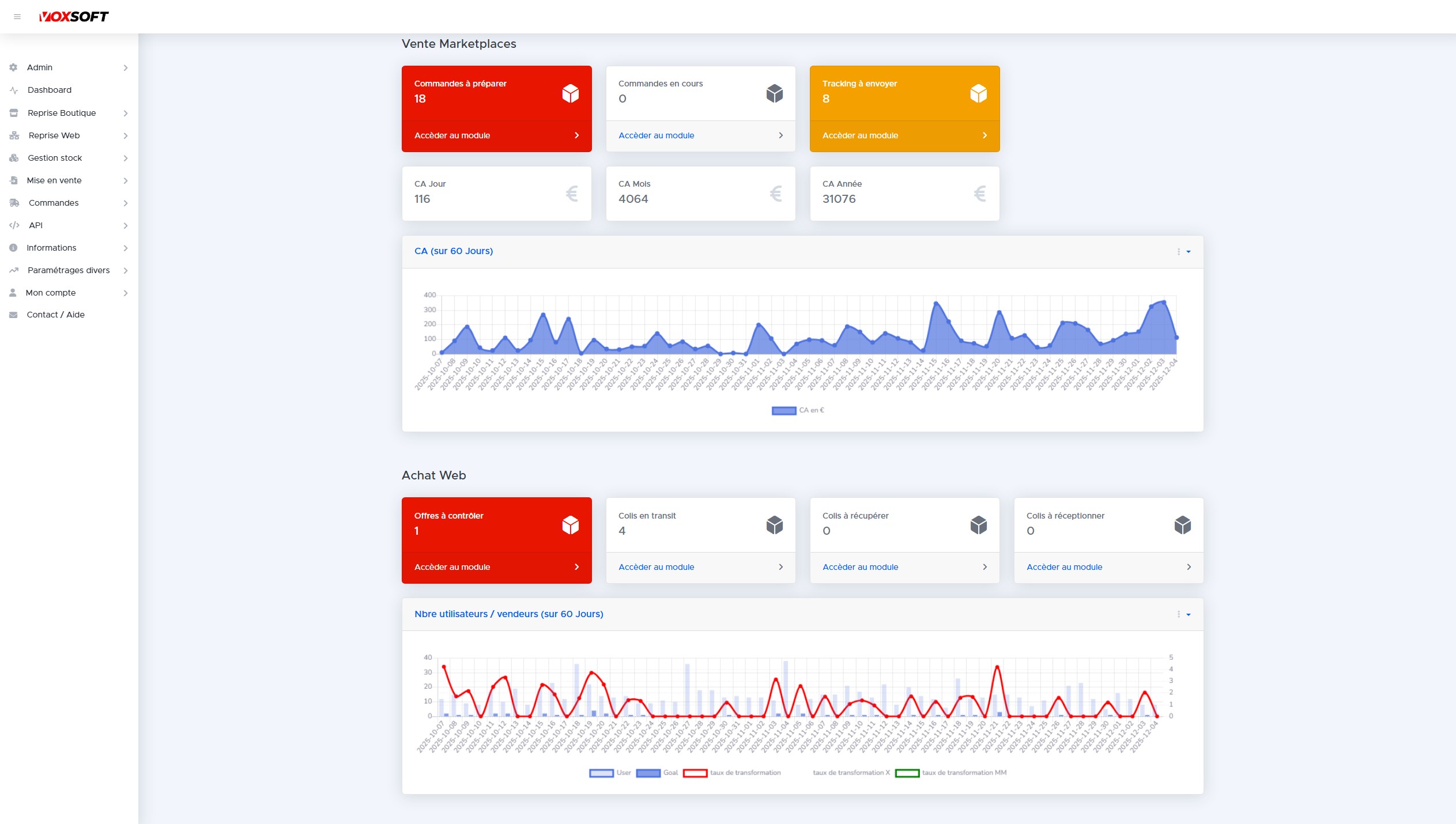
Task: Open the Dashboard menu item
Action: [x=50, y=90]
